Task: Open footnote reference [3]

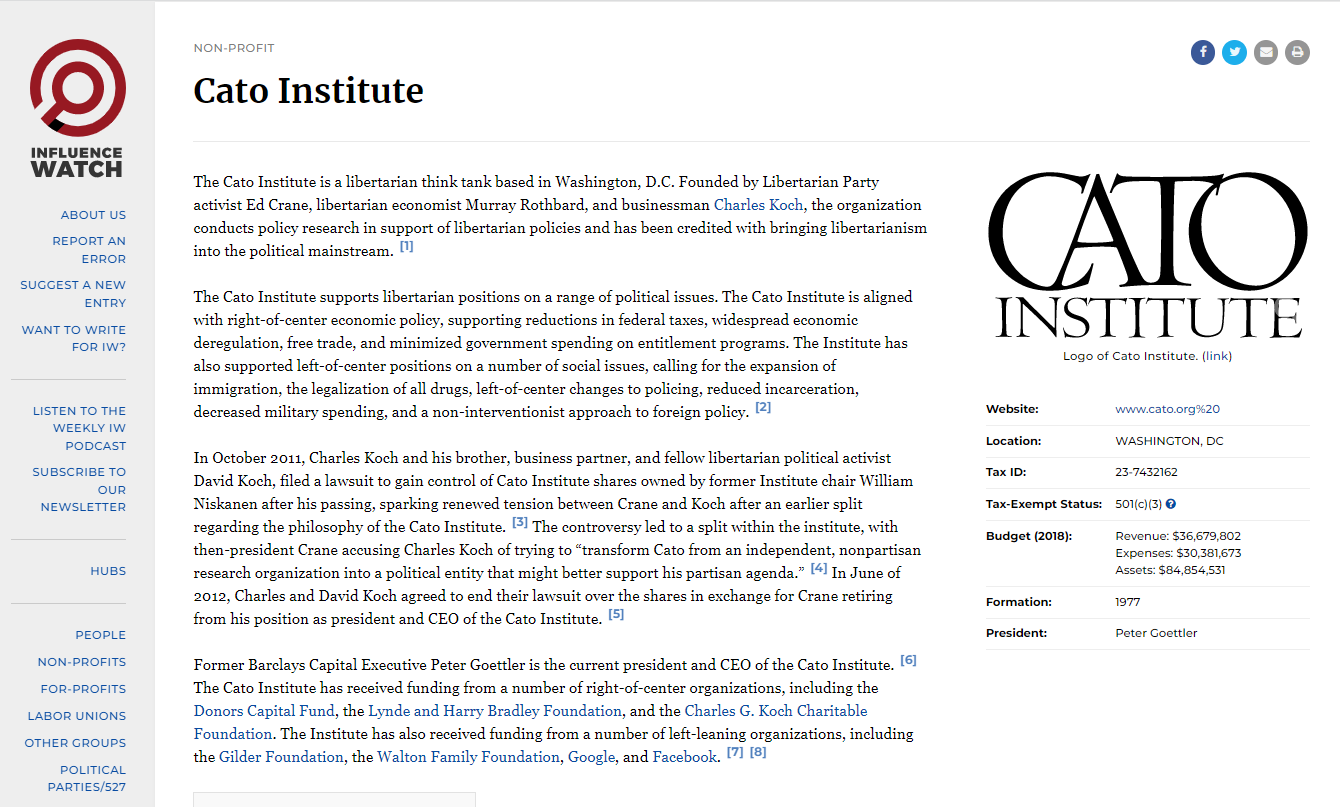Action: point(520,523)
